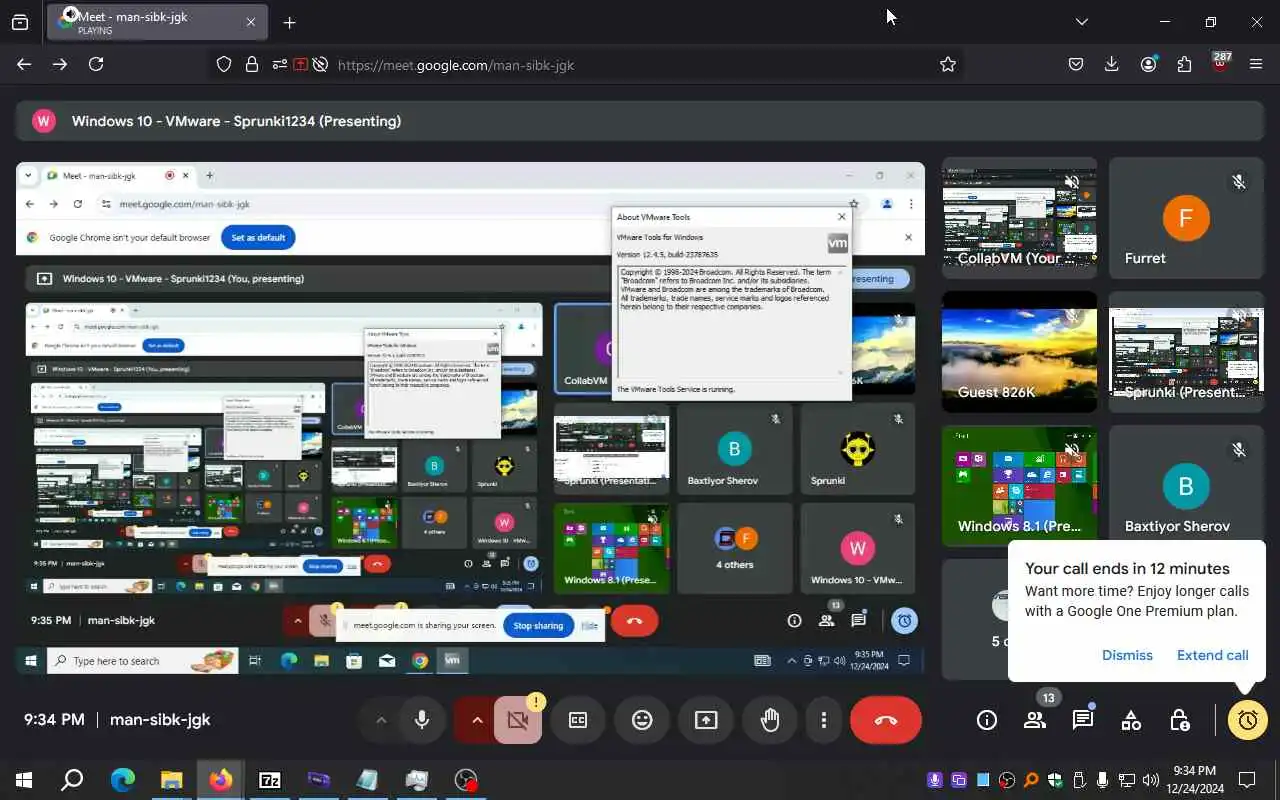Image resolution: width=1280 pixels, height=800 pixels.
Task: Go forward in Firefox history
Action: pyautogui.click(x=60, y=64)
